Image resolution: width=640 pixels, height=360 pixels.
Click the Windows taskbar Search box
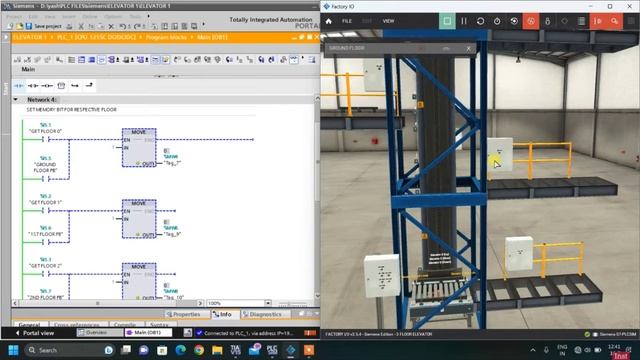tap(69, 350)
